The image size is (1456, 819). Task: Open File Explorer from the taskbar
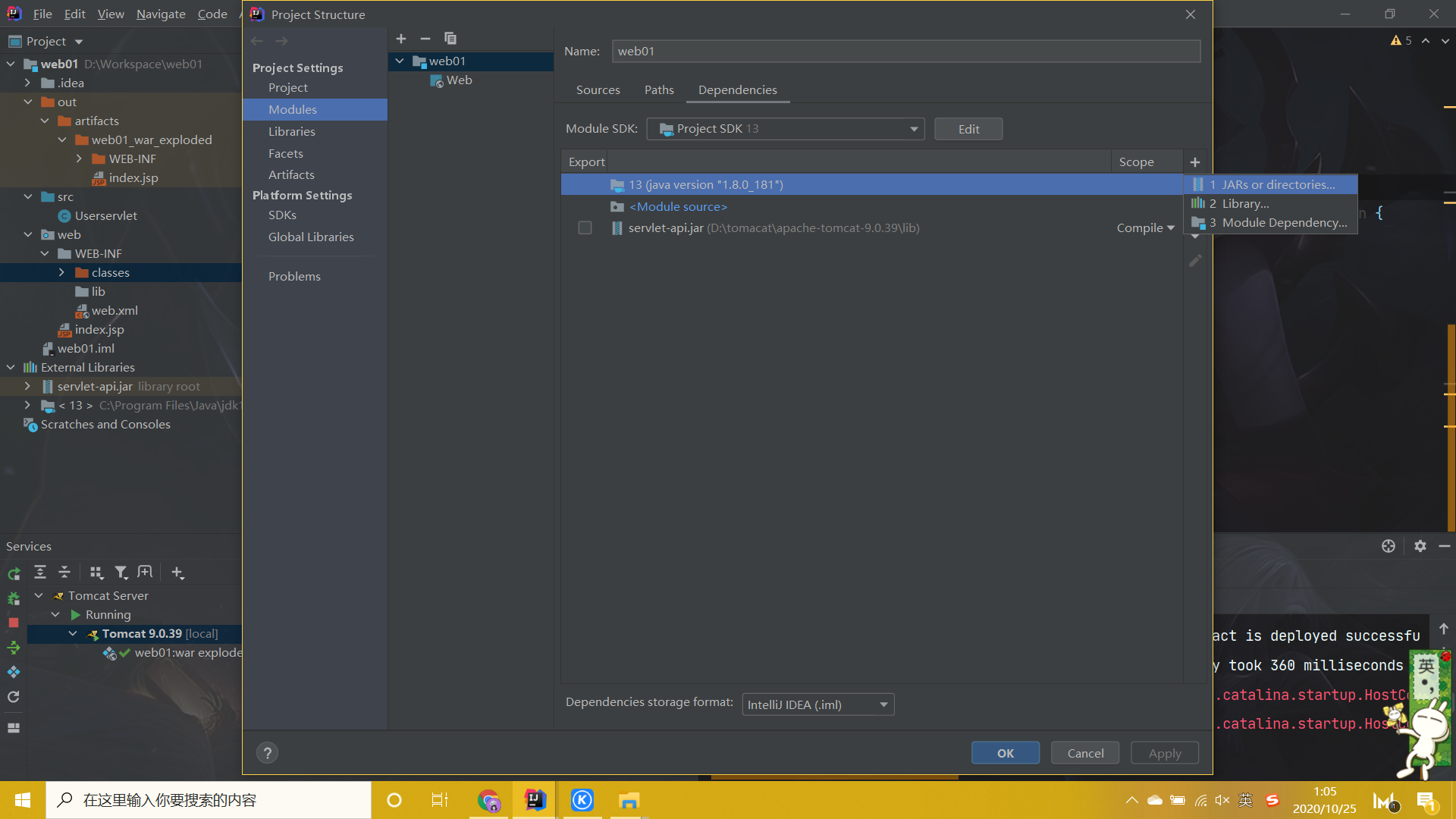point(629,800)
